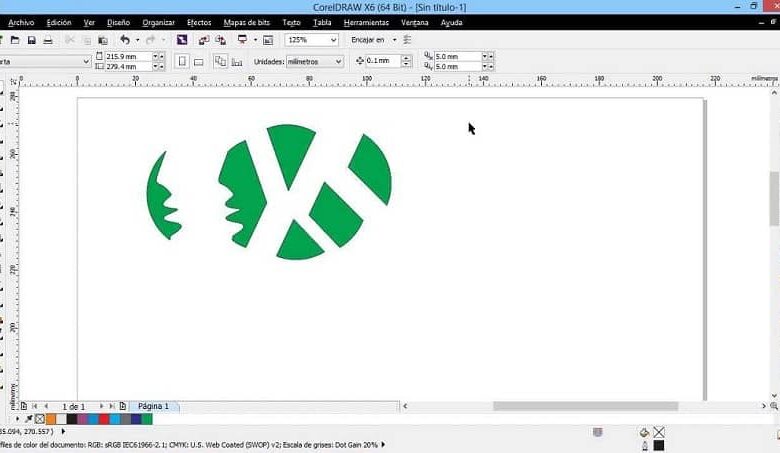The image size is (780, 453).
Task: Expand the Application launcher dropdown arrow
Action: coord(255,40)
